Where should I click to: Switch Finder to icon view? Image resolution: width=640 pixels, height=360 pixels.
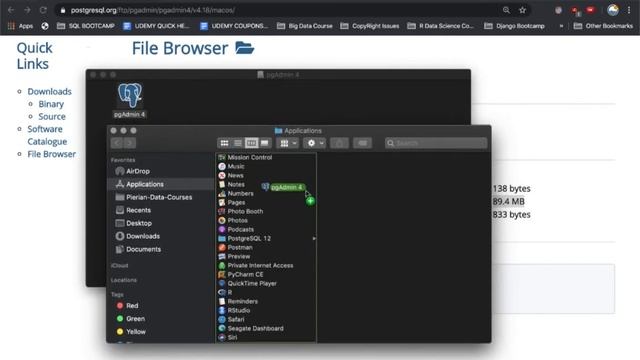coord(224,143)
